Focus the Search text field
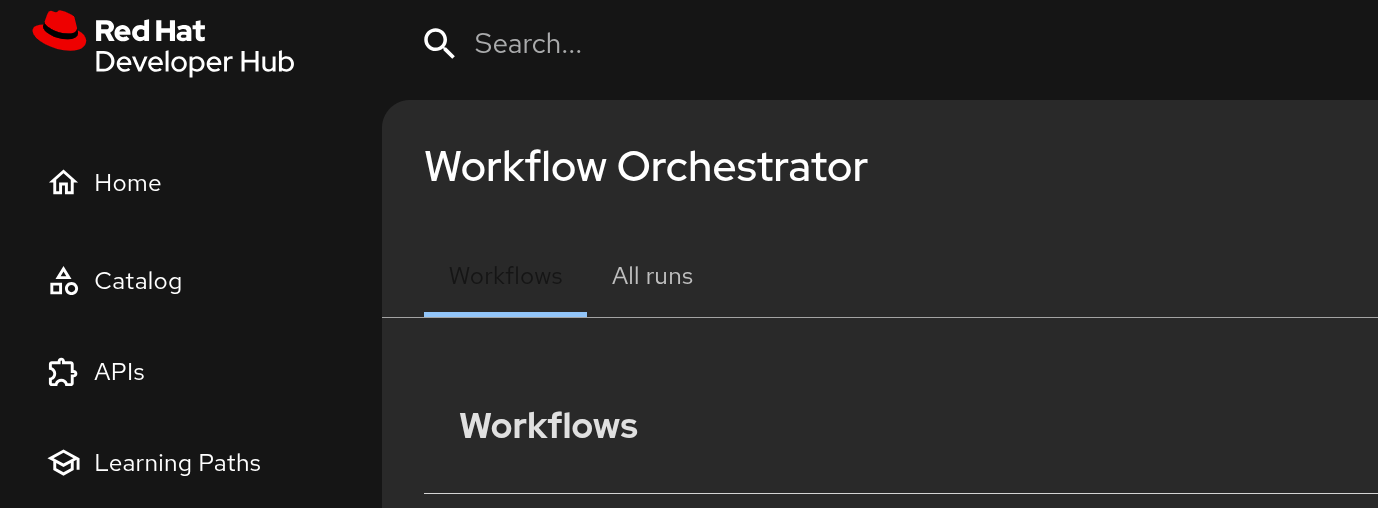Image resolution: width=1378 pixels, height=508 pixels. pos(700,43)
